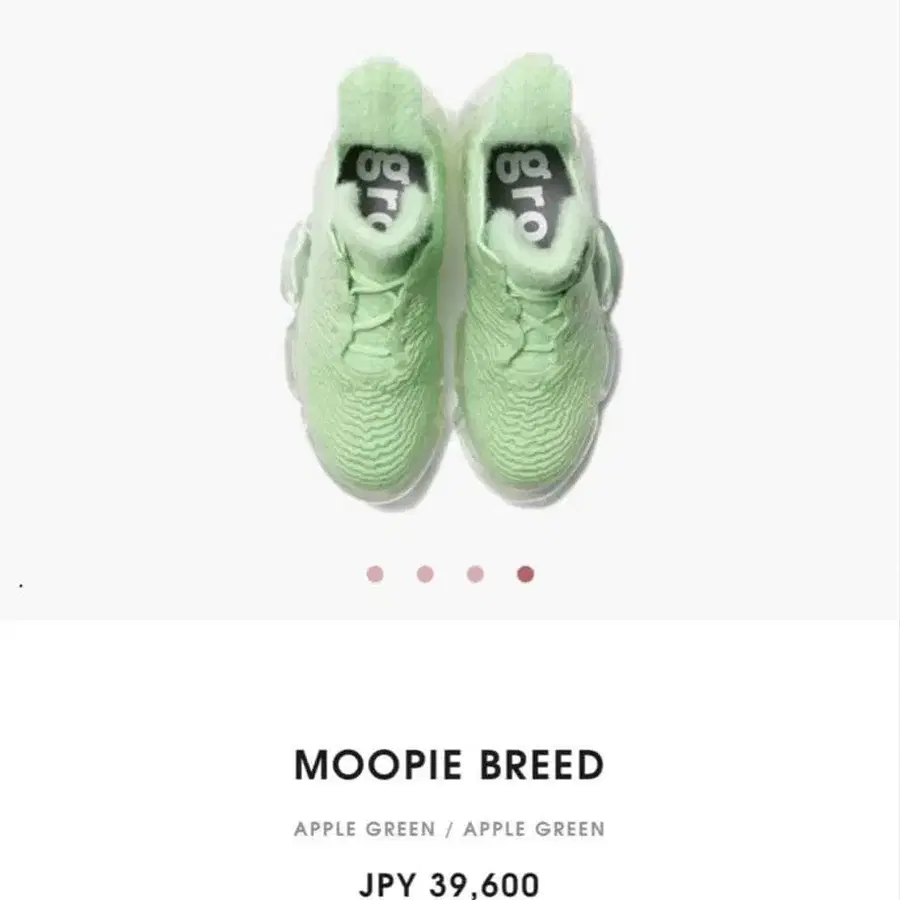Jump to the second carousel image dot

(x=425, y=574)
